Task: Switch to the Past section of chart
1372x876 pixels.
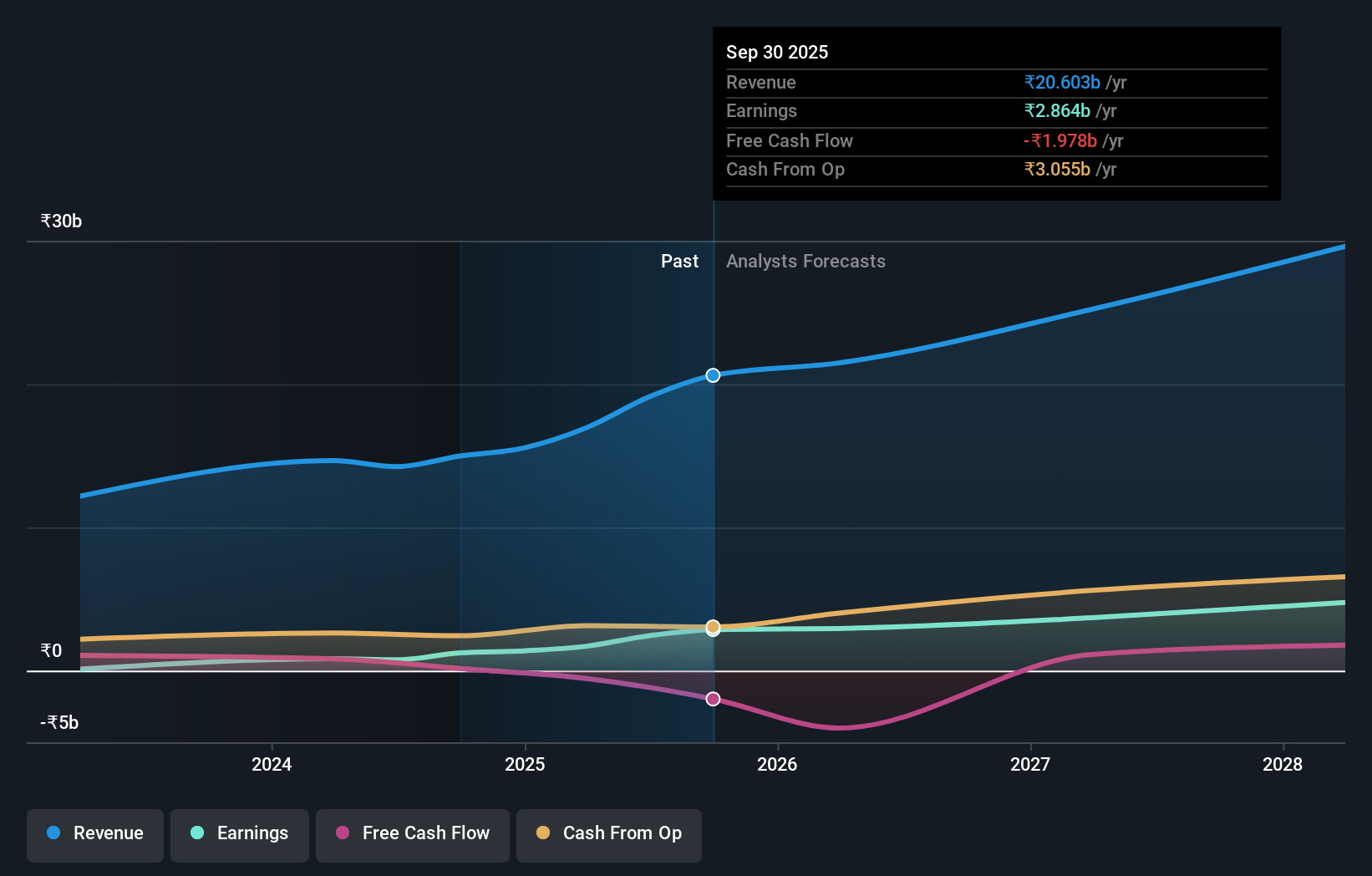Action: point(679,261)
